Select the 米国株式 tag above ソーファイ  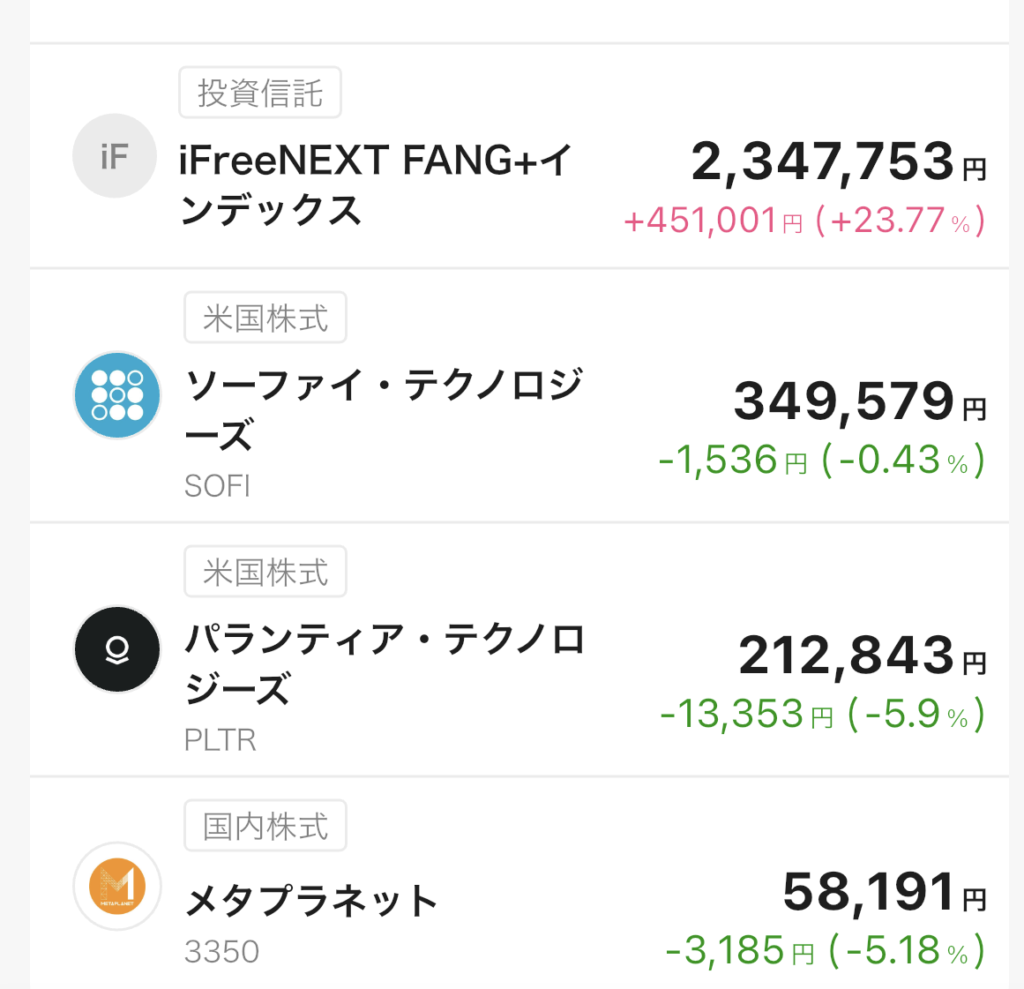point(265,318)
